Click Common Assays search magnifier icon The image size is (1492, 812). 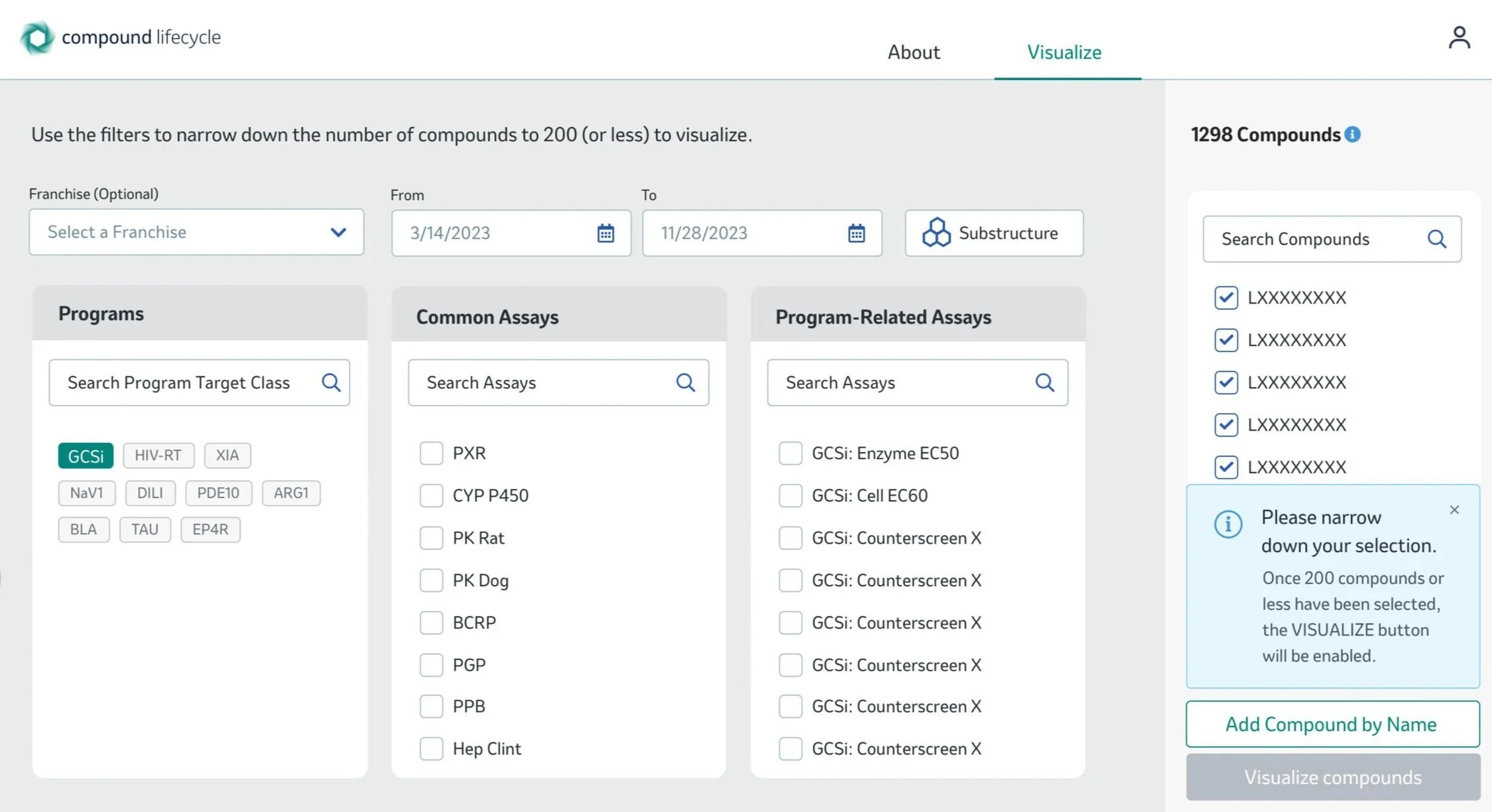click(x=685, y=382)
